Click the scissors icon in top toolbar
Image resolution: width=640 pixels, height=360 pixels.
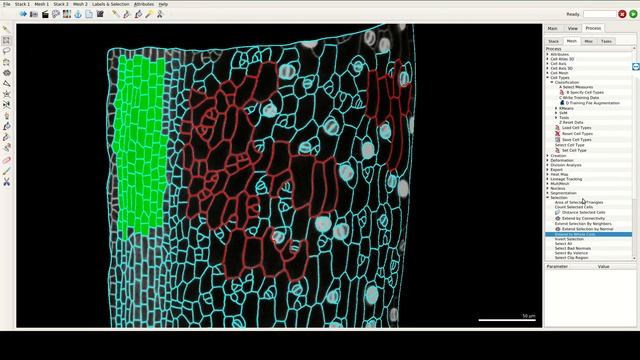(x=160, y=14)
